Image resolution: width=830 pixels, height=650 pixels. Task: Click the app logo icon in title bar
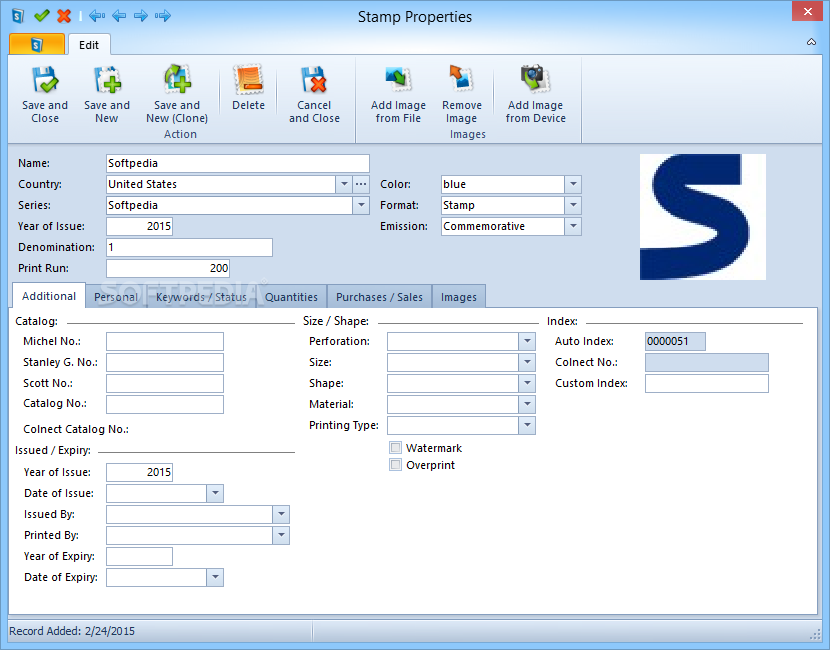(18, 16)
